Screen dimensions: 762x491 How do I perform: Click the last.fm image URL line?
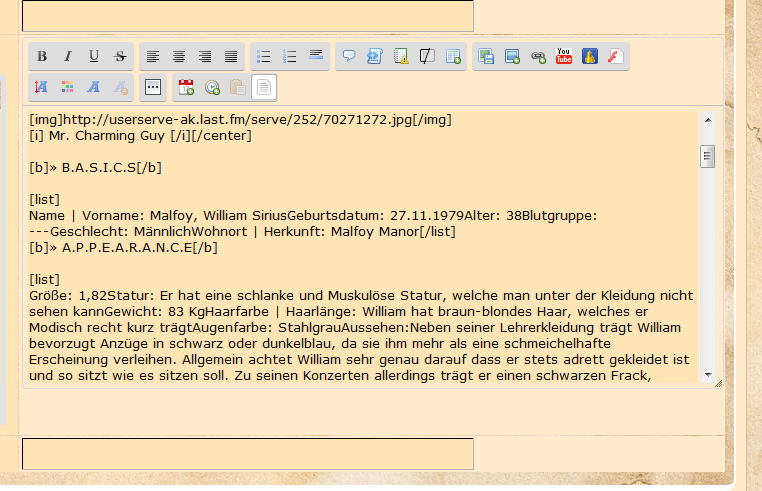point(241,120)
